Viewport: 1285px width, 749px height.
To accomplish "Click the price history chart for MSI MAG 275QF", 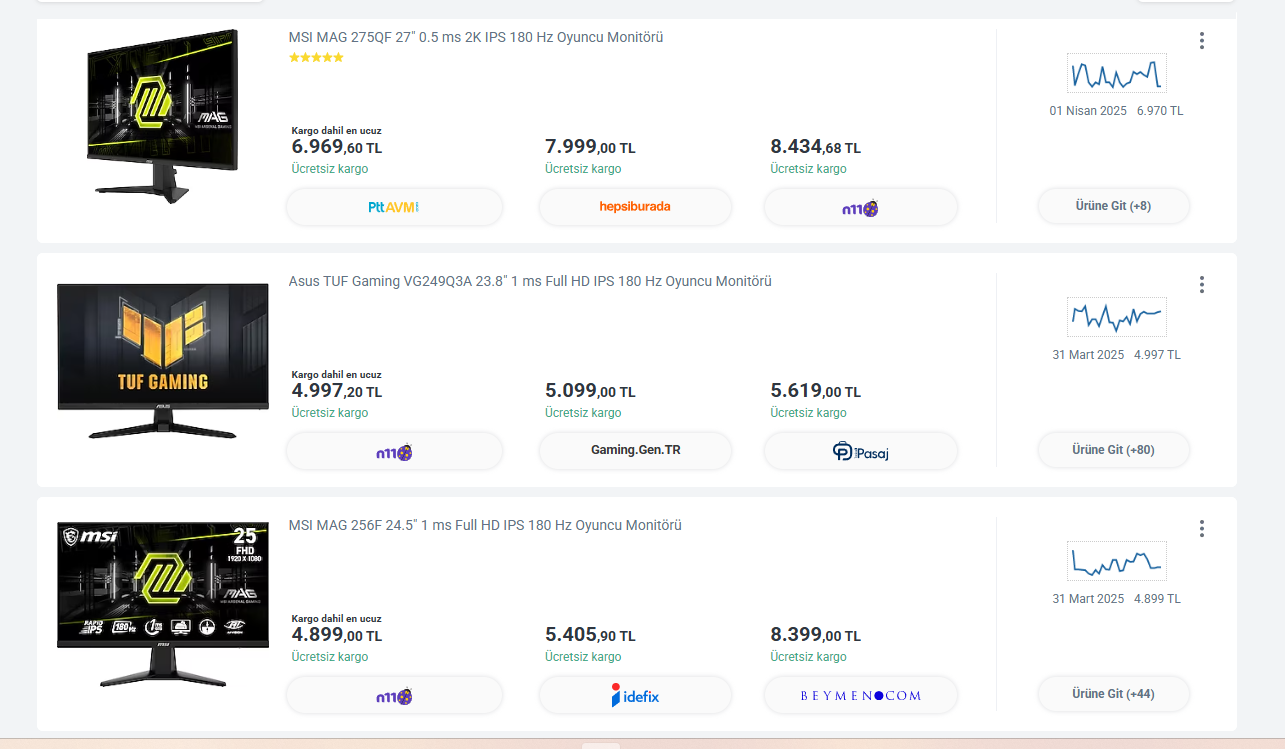I will 1116,74.
